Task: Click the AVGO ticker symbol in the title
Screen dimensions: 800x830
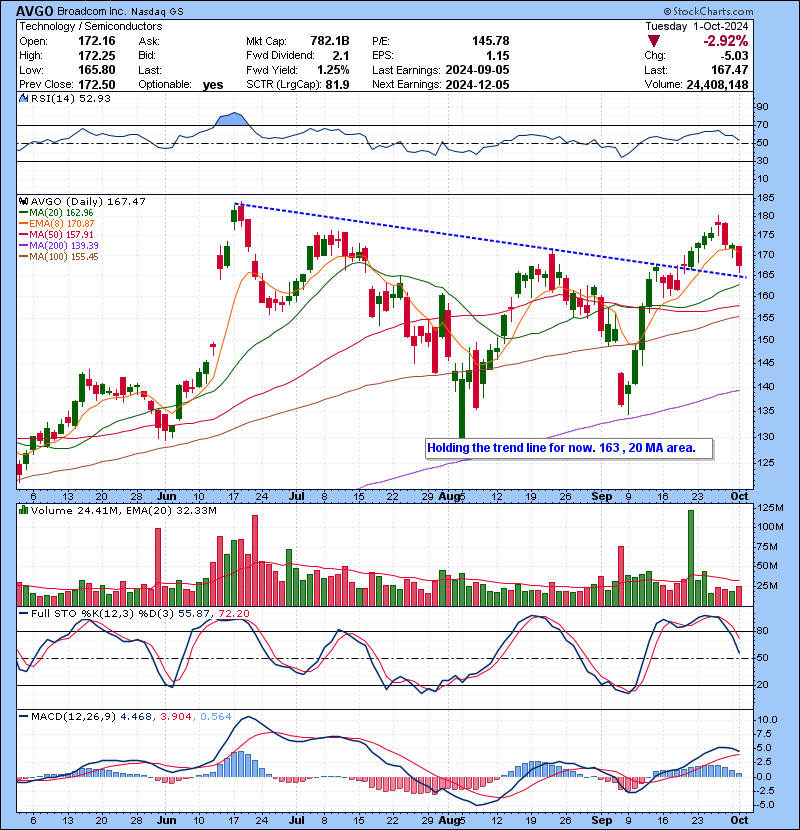Action: 34,11
